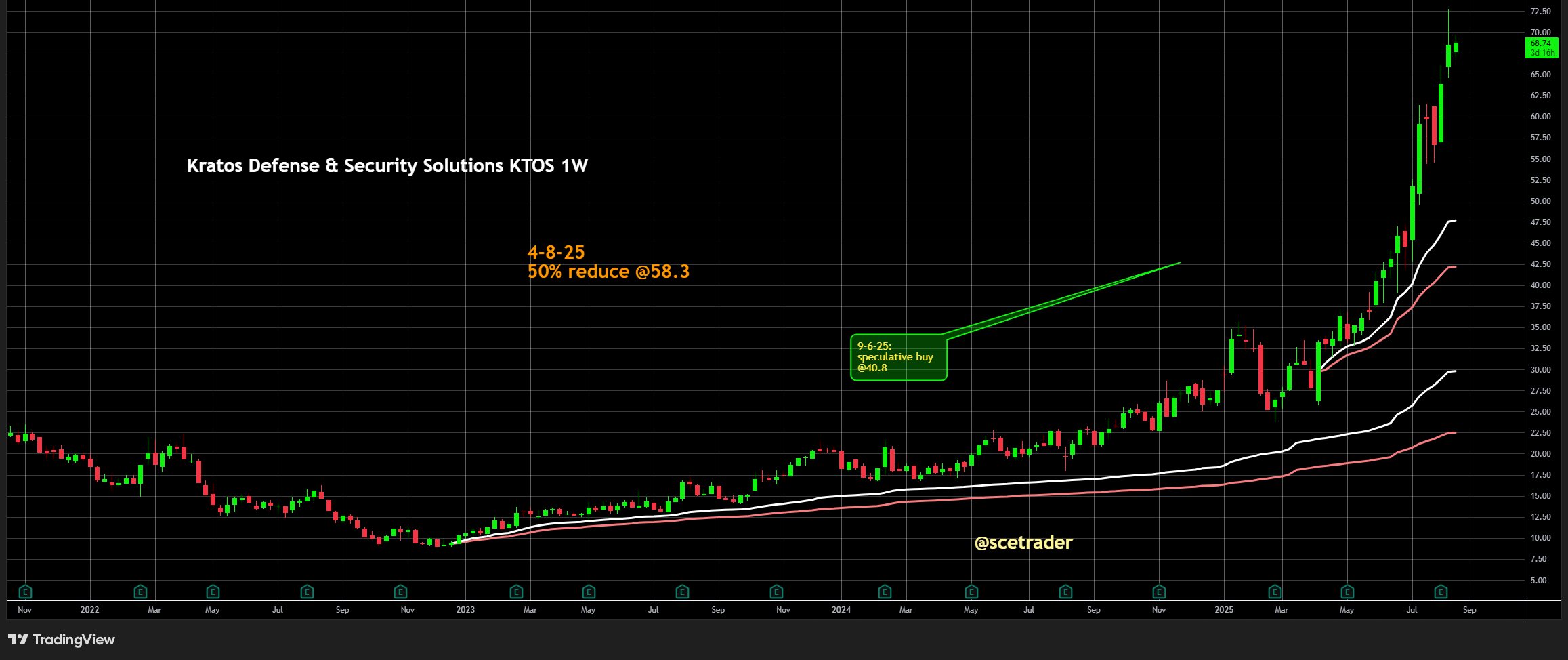Screen dimensions: 1568x660
Task: Select the earnings E marker above May 2022
Action: (x=213, y=592)
